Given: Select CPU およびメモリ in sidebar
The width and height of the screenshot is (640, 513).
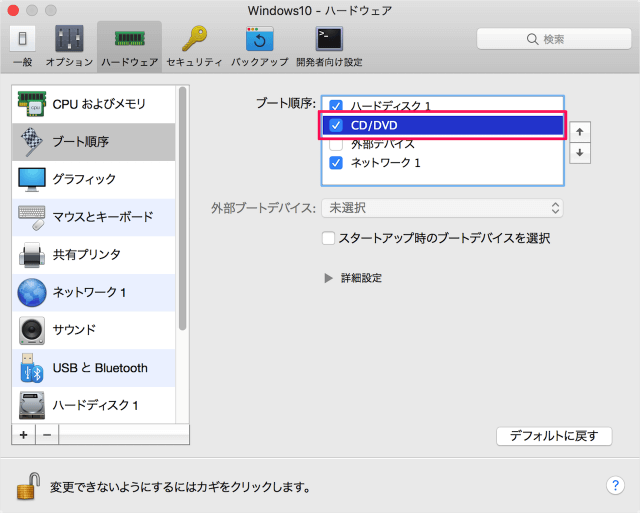Looking at the screenshot, I should pos(94,103).
